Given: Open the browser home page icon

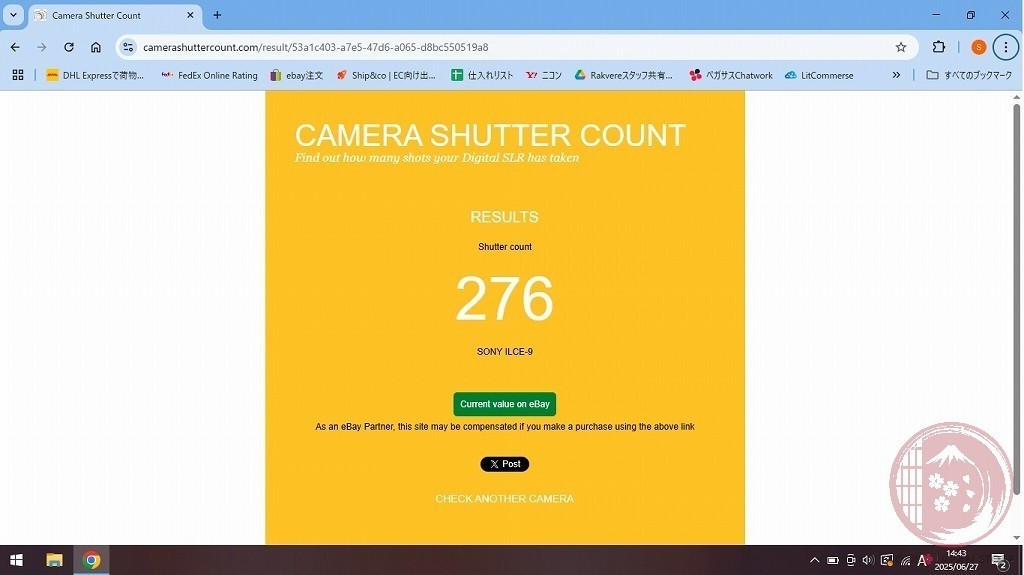Looking at the screenshot, I should [96, 47].
